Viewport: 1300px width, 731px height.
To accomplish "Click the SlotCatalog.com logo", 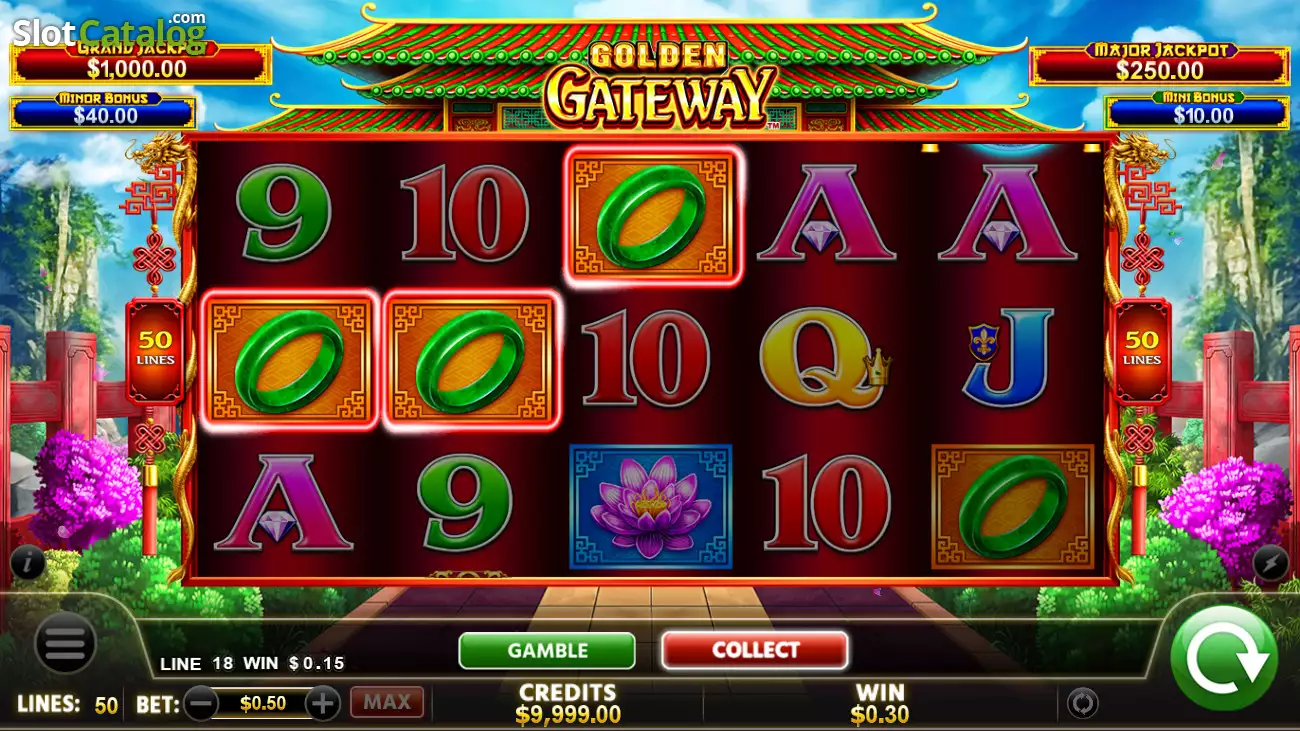I will 110,30.
